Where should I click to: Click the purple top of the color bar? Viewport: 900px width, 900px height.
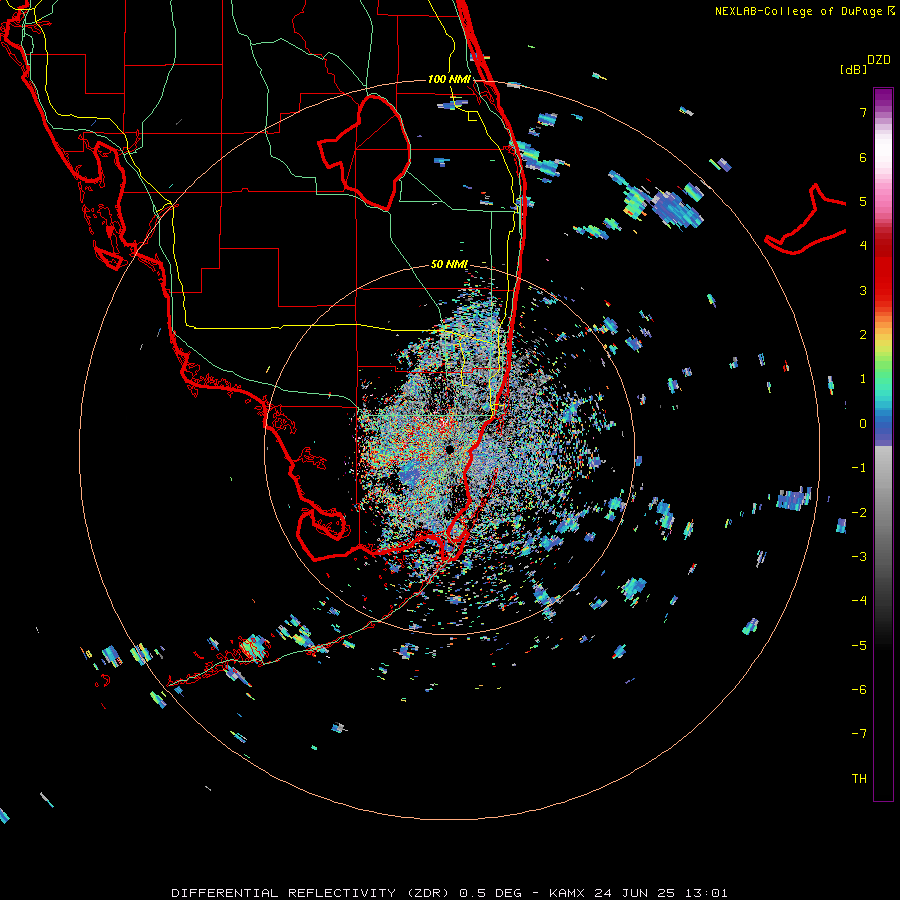click(x=883, y=99)
